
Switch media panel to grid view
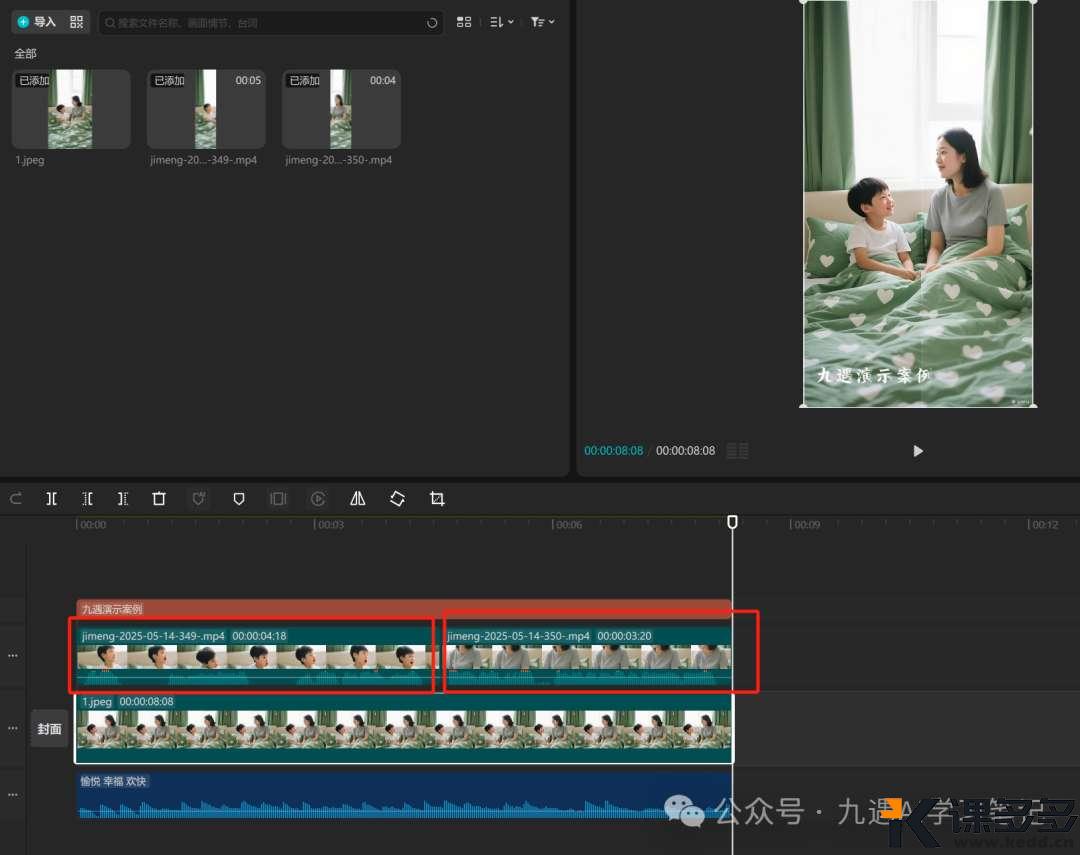click(464, 22)
